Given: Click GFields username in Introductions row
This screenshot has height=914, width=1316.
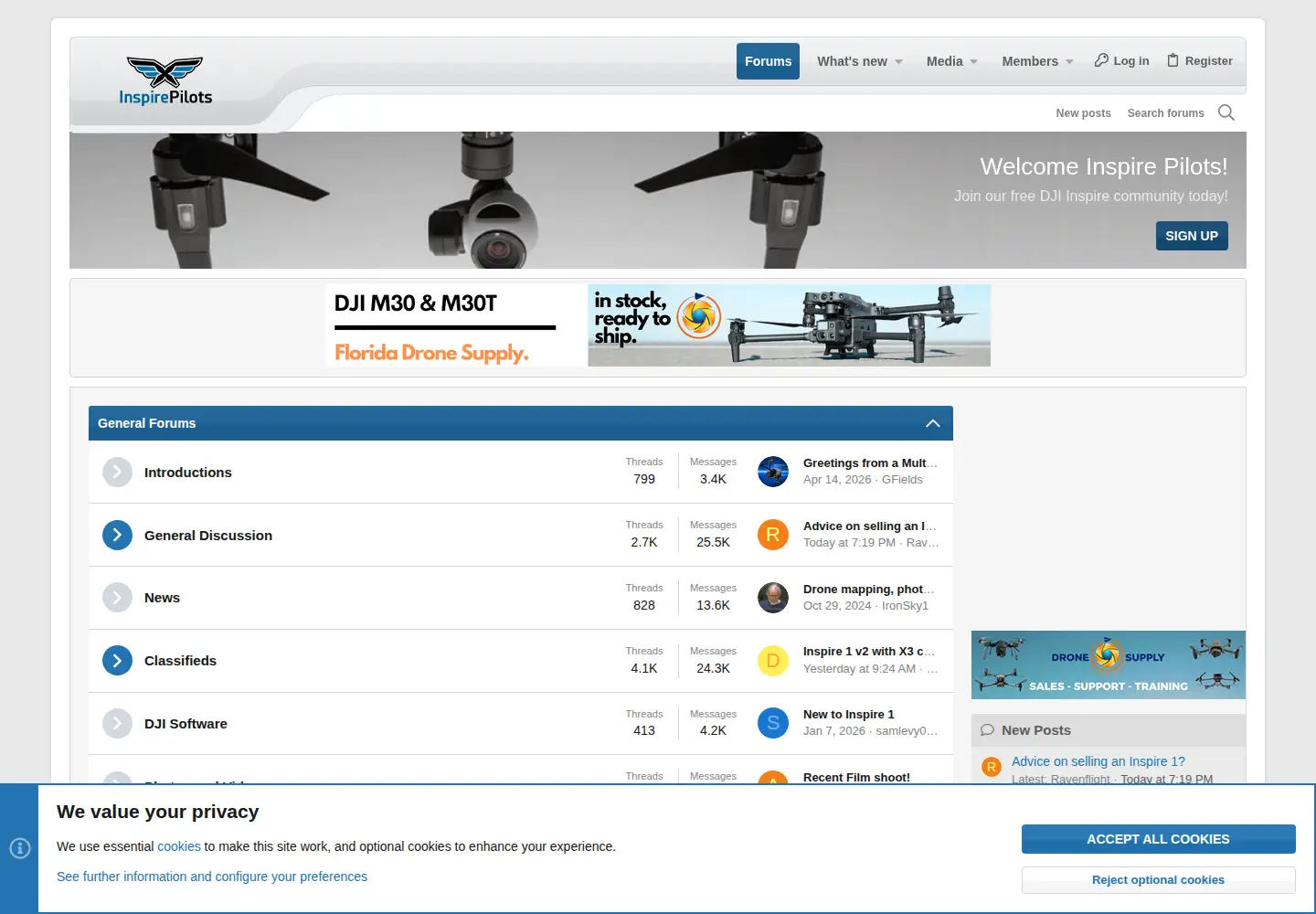Looking at the screenshot, I should 902,480.
